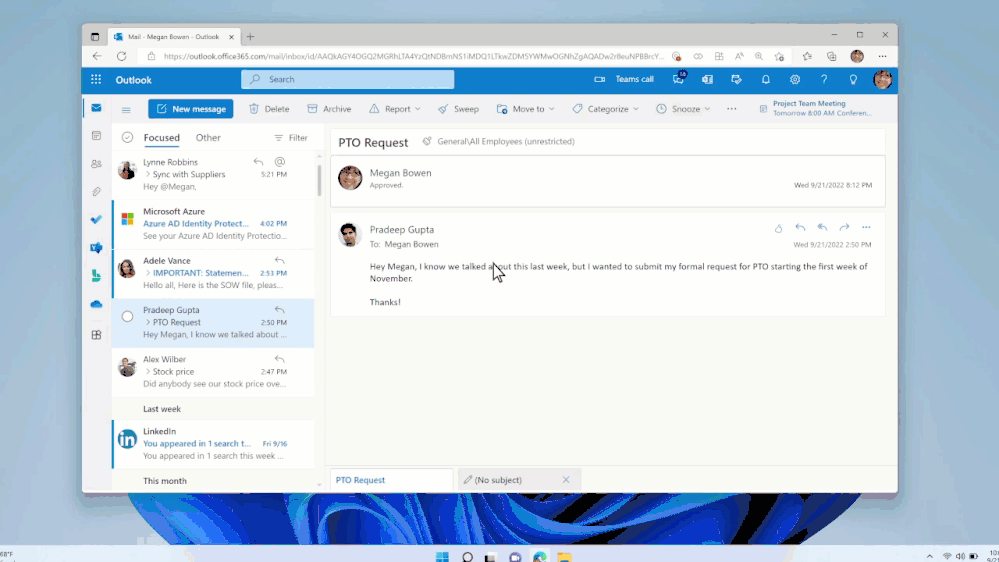999x562 pixels.
Task: Archive the selected message
Action: tap(329, 109)
